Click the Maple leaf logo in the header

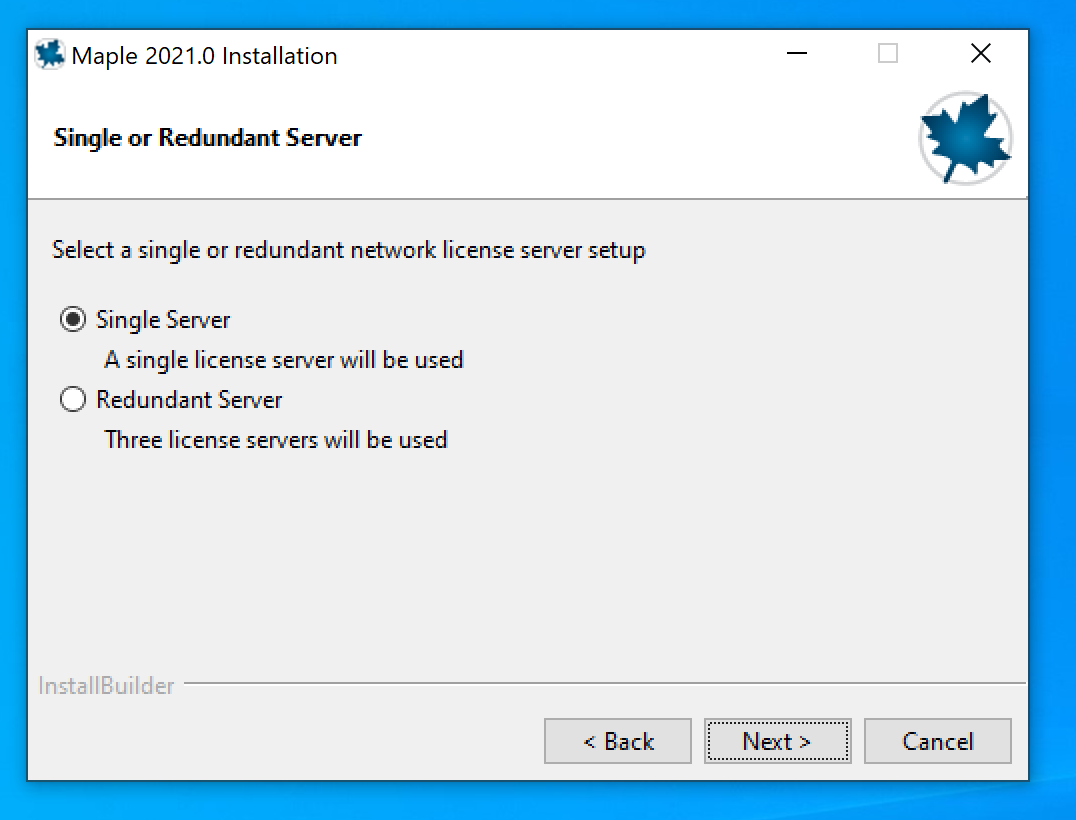tap(965, 139)
